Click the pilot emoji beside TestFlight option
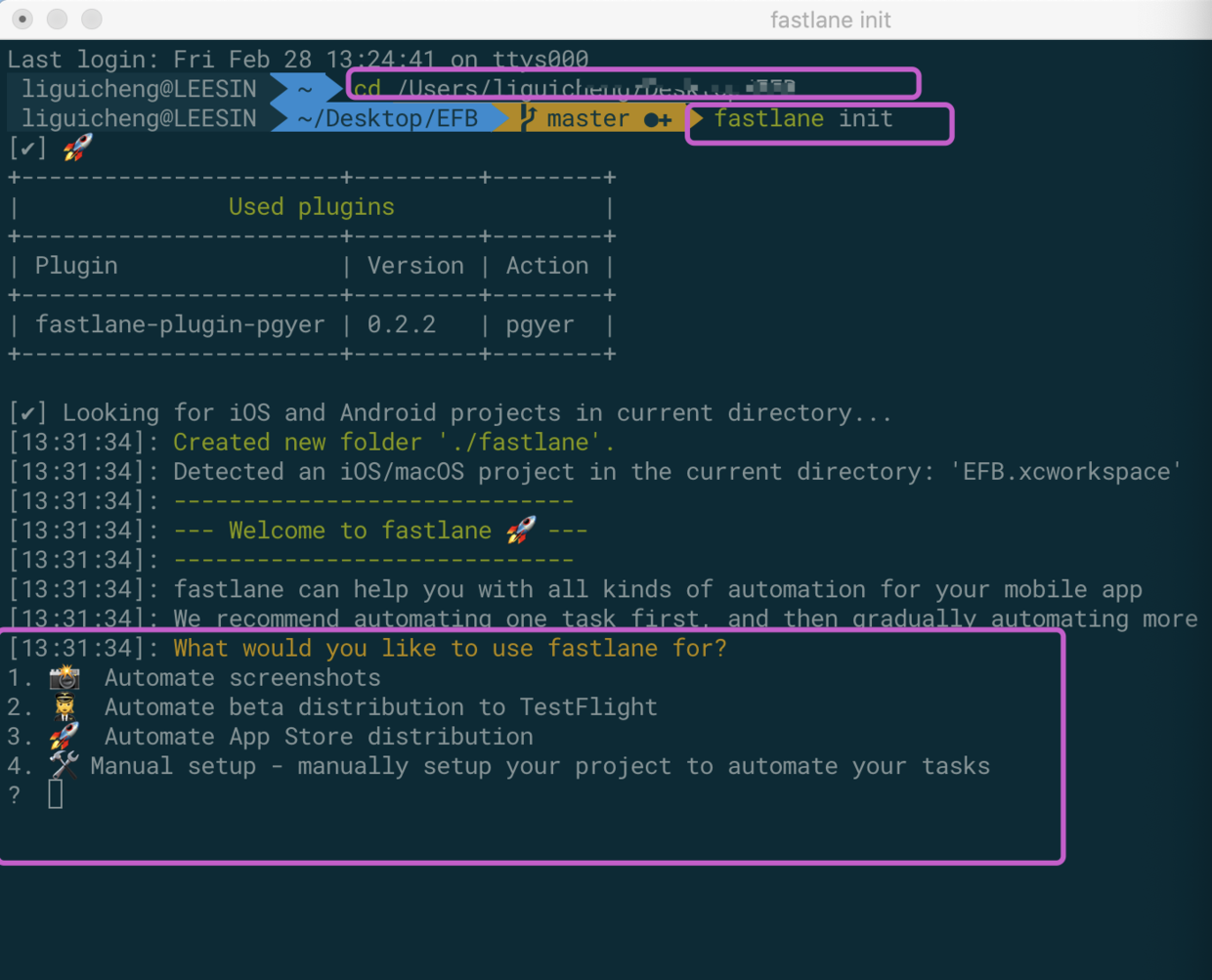Screen dimensions: 1212x980 65,706
